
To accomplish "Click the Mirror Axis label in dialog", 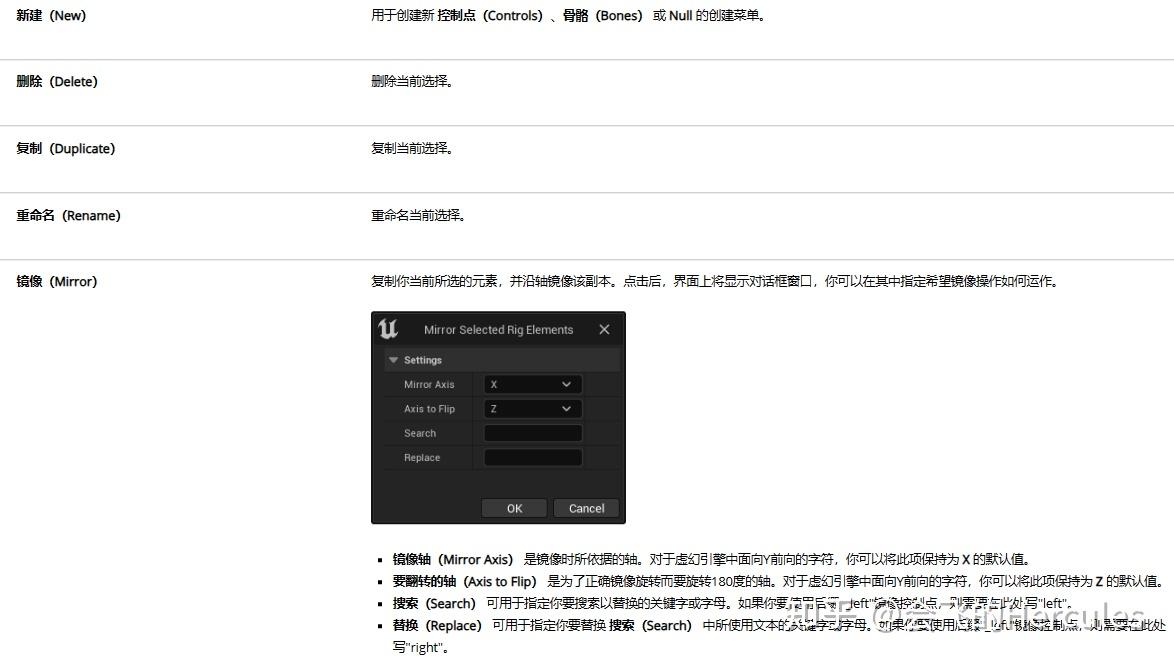I will [429, 385].
